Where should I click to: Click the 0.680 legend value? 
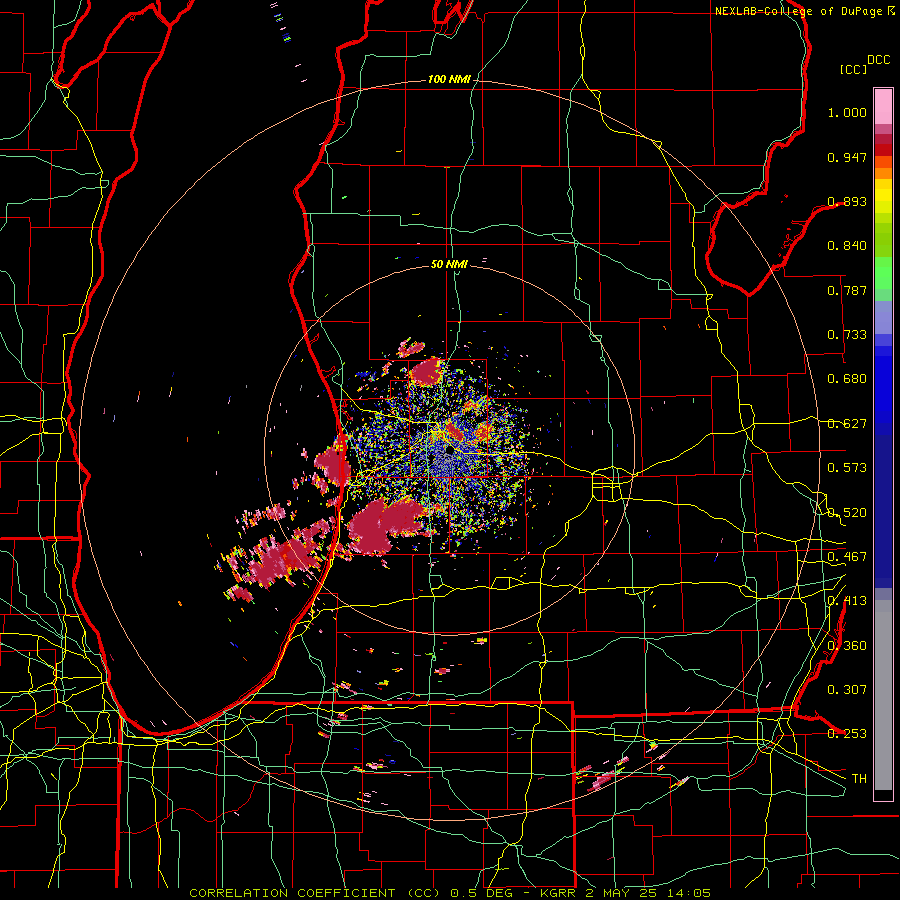click(x=847, y=379)
